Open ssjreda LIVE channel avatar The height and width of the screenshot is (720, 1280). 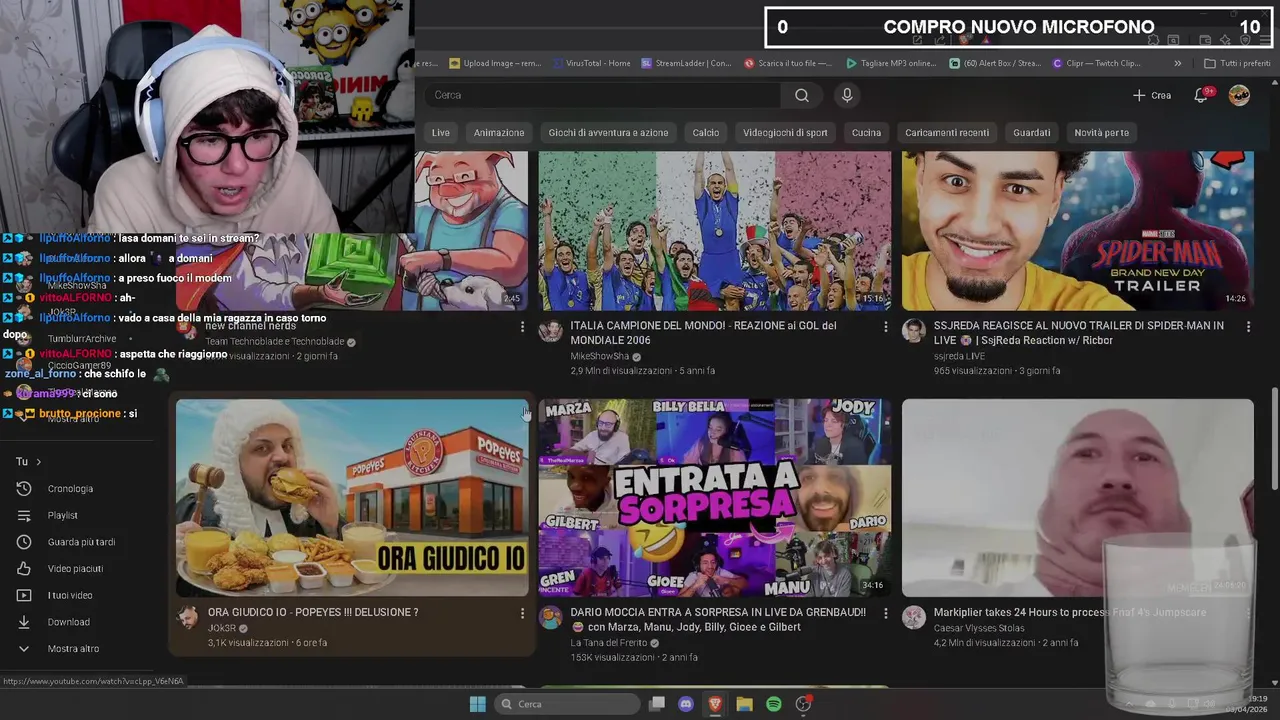tap(914, 332)
